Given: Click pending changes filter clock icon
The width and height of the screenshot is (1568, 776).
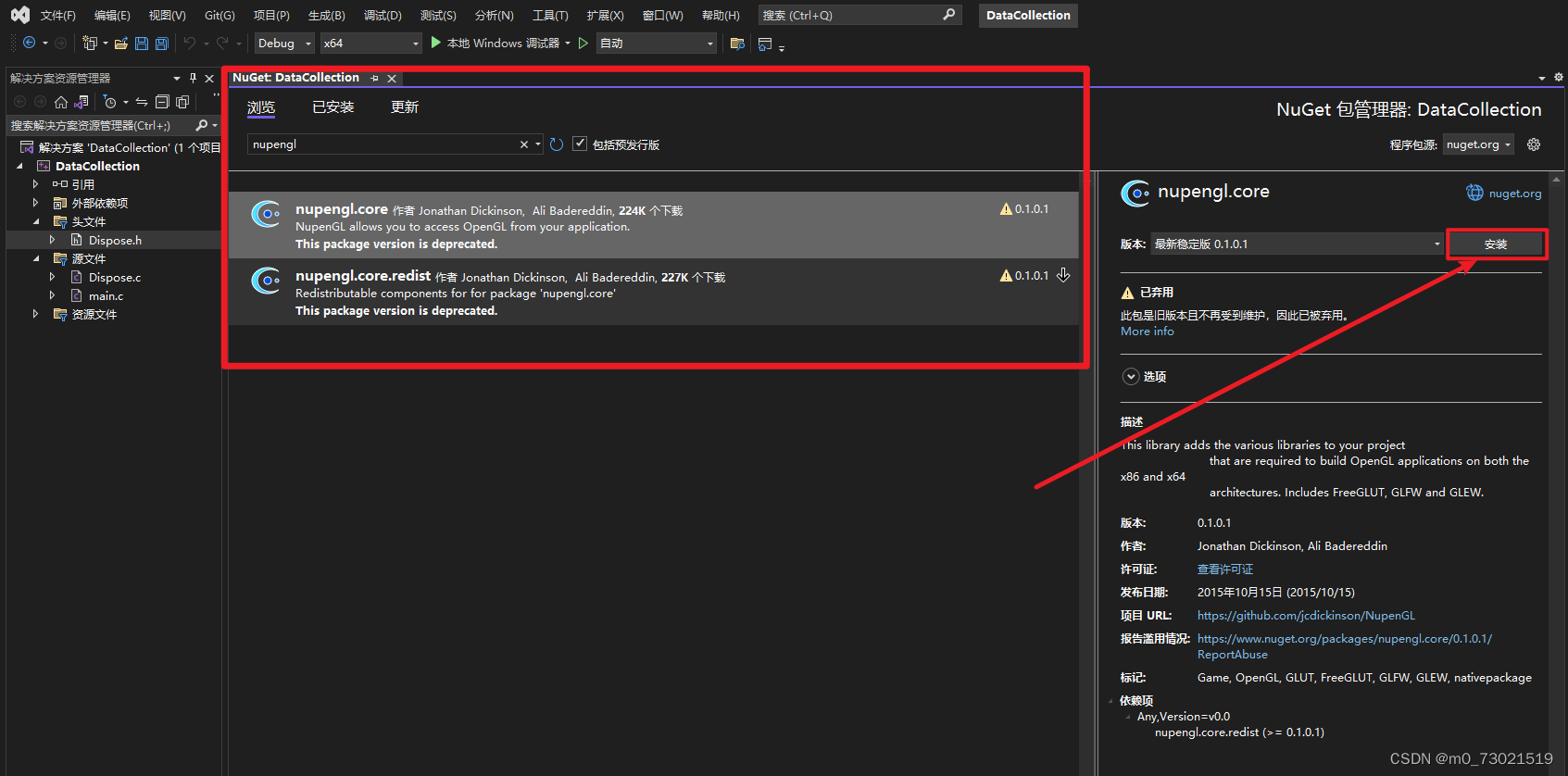Looking at the screenshot, I should [x=110, y=102].
